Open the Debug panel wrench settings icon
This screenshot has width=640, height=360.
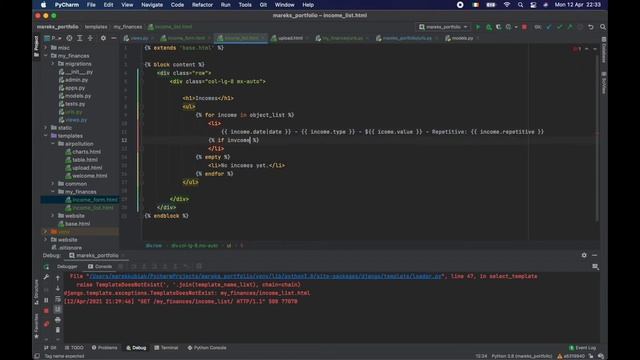pyautogui.click(x=46, y=277)
